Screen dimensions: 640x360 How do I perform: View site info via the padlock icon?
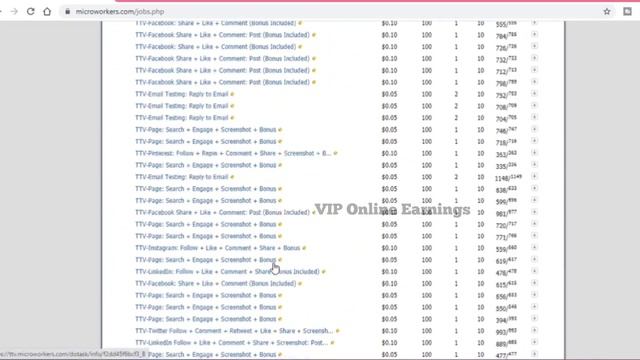(67, 11)
